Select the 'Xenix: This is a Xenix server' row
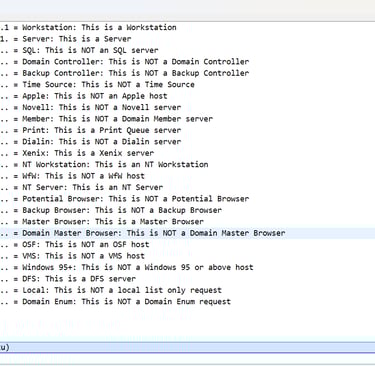 click(77, 153)
